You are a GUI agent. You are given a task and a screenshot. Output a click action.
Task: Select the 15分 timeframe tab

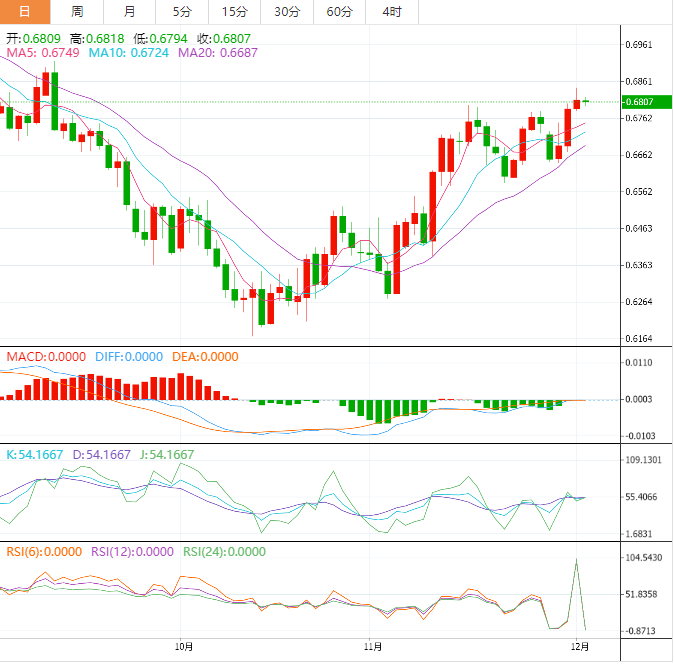point(234,12)
